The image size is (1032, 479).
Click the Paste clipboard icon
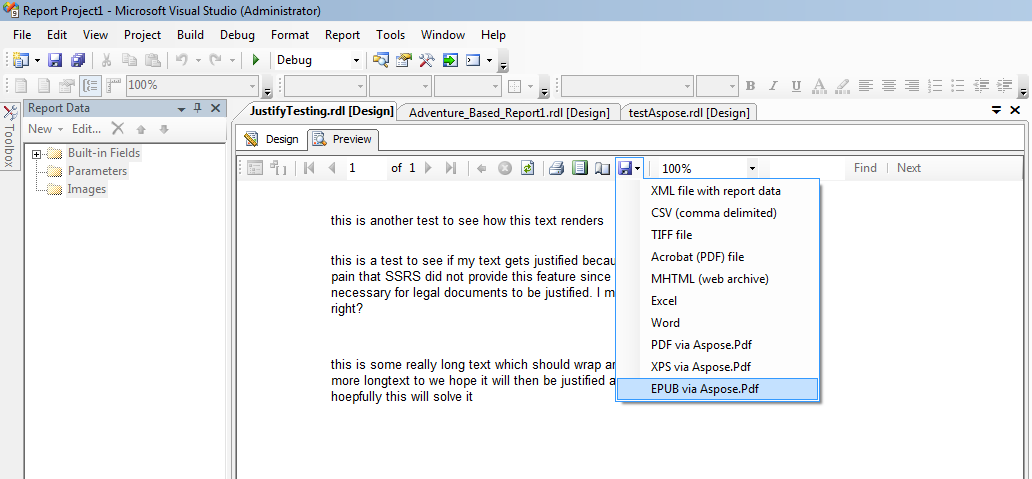152,60
